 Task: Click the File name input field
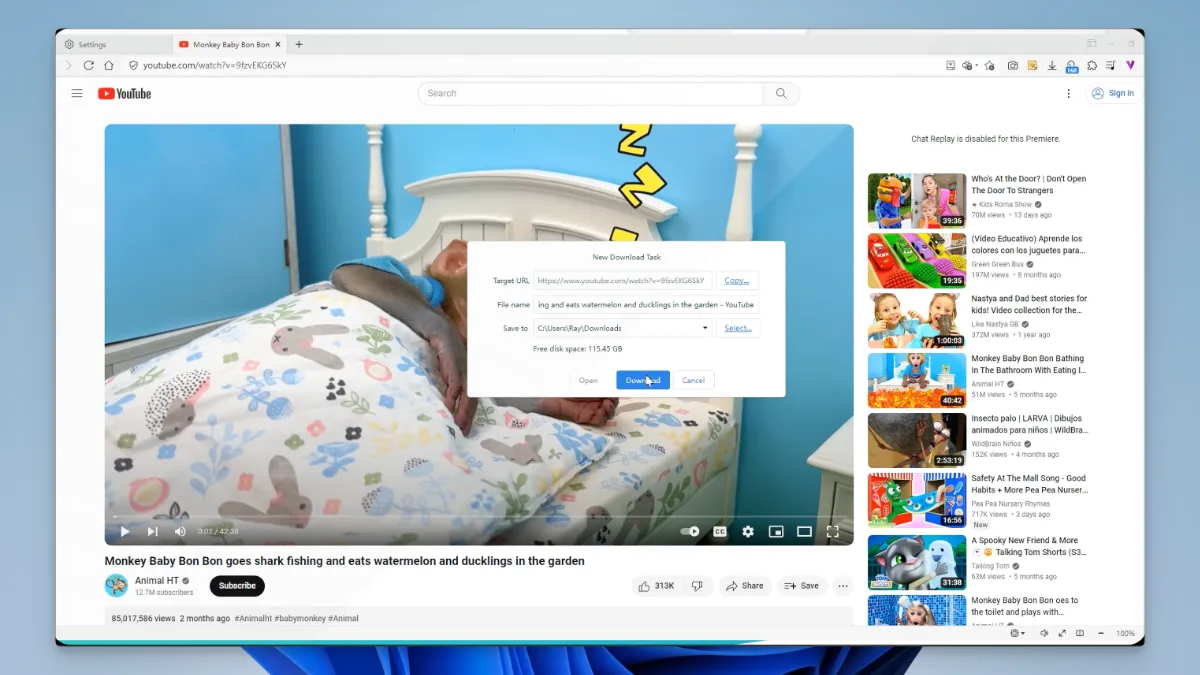(646, 304)
